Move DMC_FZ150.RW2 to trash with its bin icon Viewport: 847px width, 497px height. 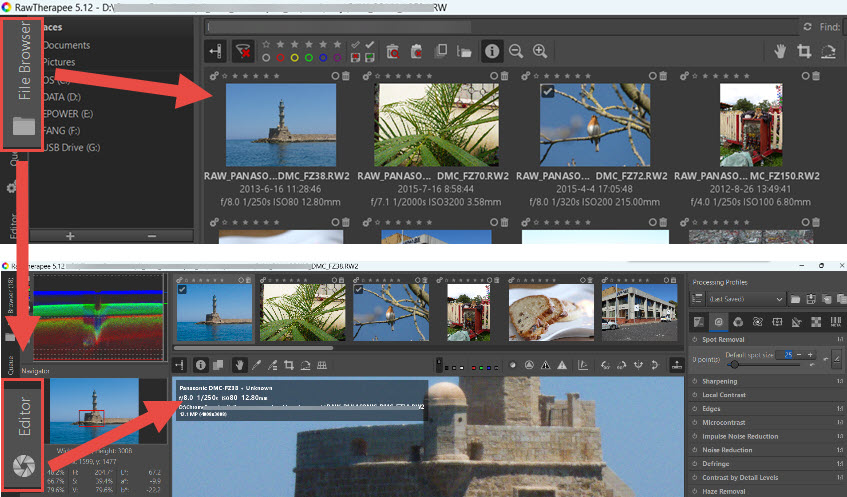click(x=816, y=76)
